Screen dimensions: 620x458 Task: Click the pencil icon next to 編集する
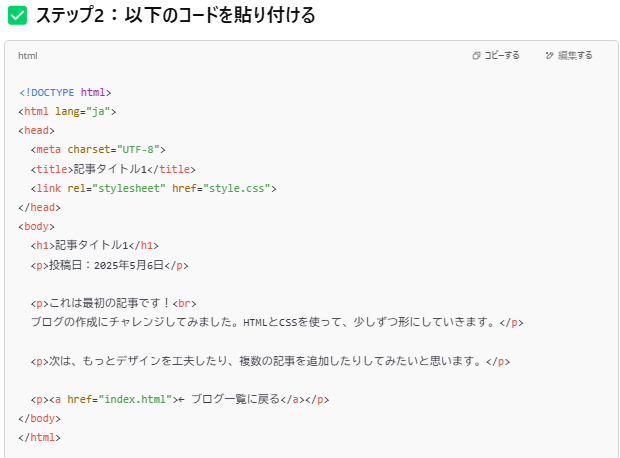tap(549, 56)
